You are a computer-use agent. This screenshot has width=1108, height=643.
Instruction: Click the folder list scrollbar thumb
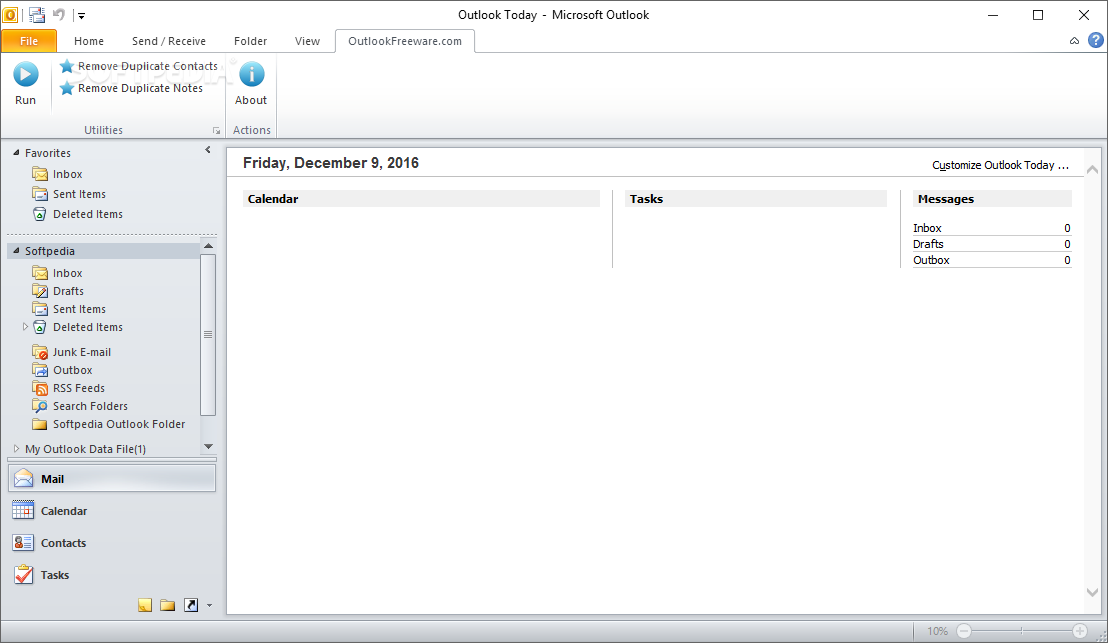[208, 334]
